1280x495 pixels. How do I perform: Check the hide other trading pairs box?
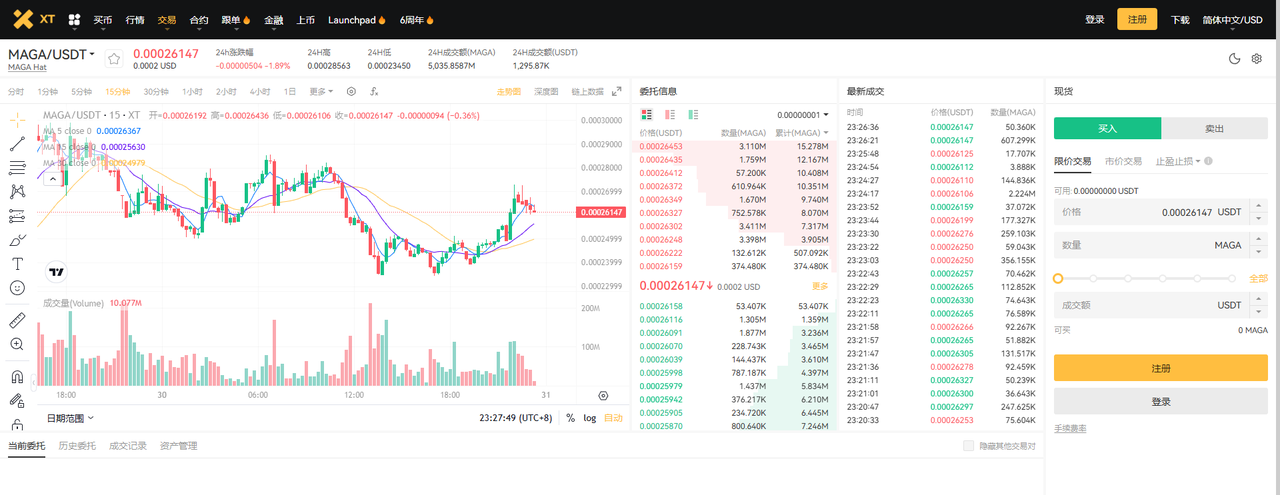[x=967, y=446]
